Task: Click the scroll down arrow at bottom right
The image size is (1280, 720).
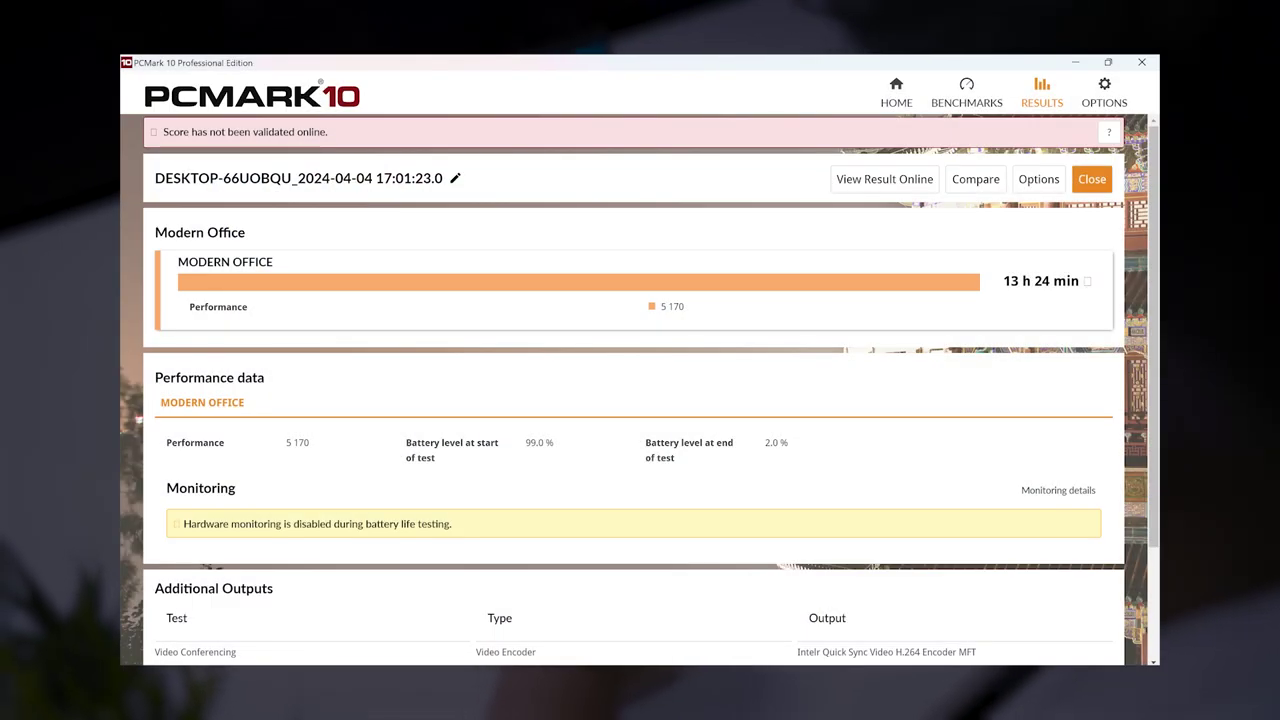Action: click(x=1154, y=661)
